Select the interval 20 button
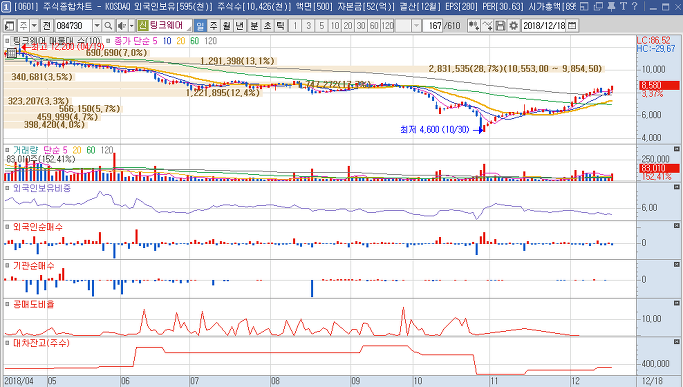683x387 pixels. [348, 26]
